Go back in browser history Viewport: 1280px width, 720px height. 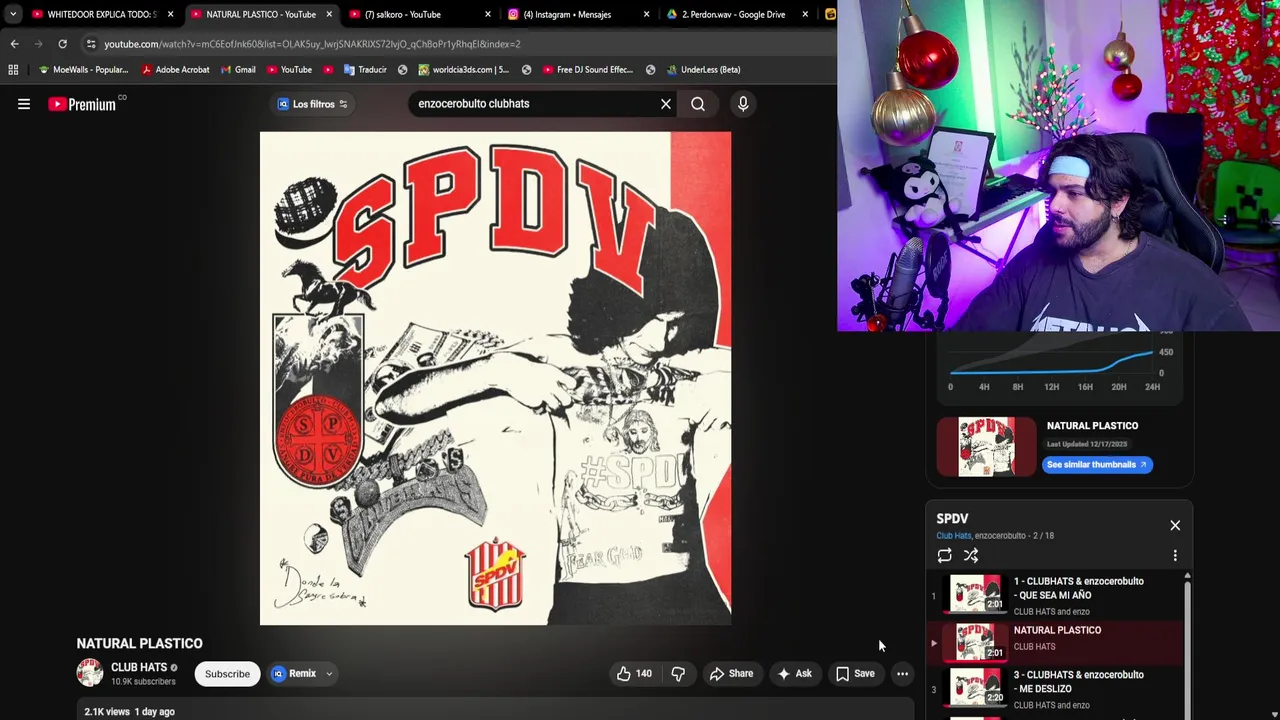coord(15,44)
